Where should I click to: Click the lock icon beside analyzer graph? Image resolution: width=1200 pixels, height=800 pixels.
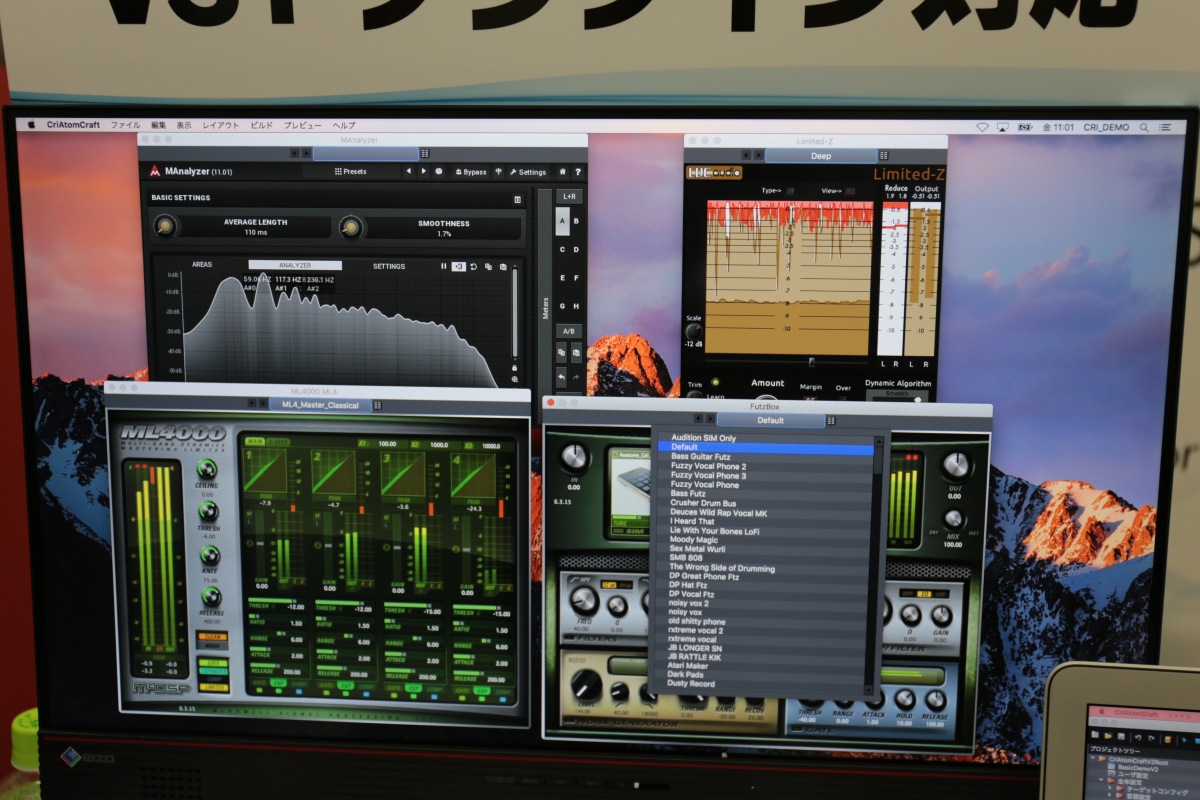click(x=515, y=366)
